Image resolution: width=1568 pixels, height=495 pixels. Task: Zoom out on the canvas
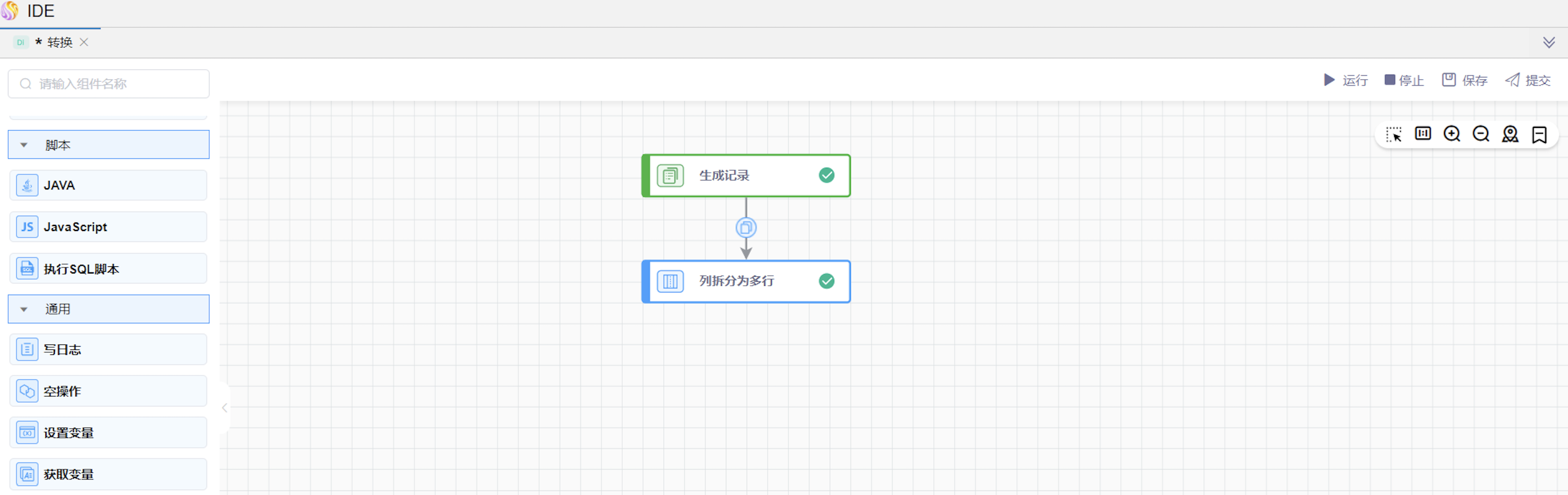1481,134
